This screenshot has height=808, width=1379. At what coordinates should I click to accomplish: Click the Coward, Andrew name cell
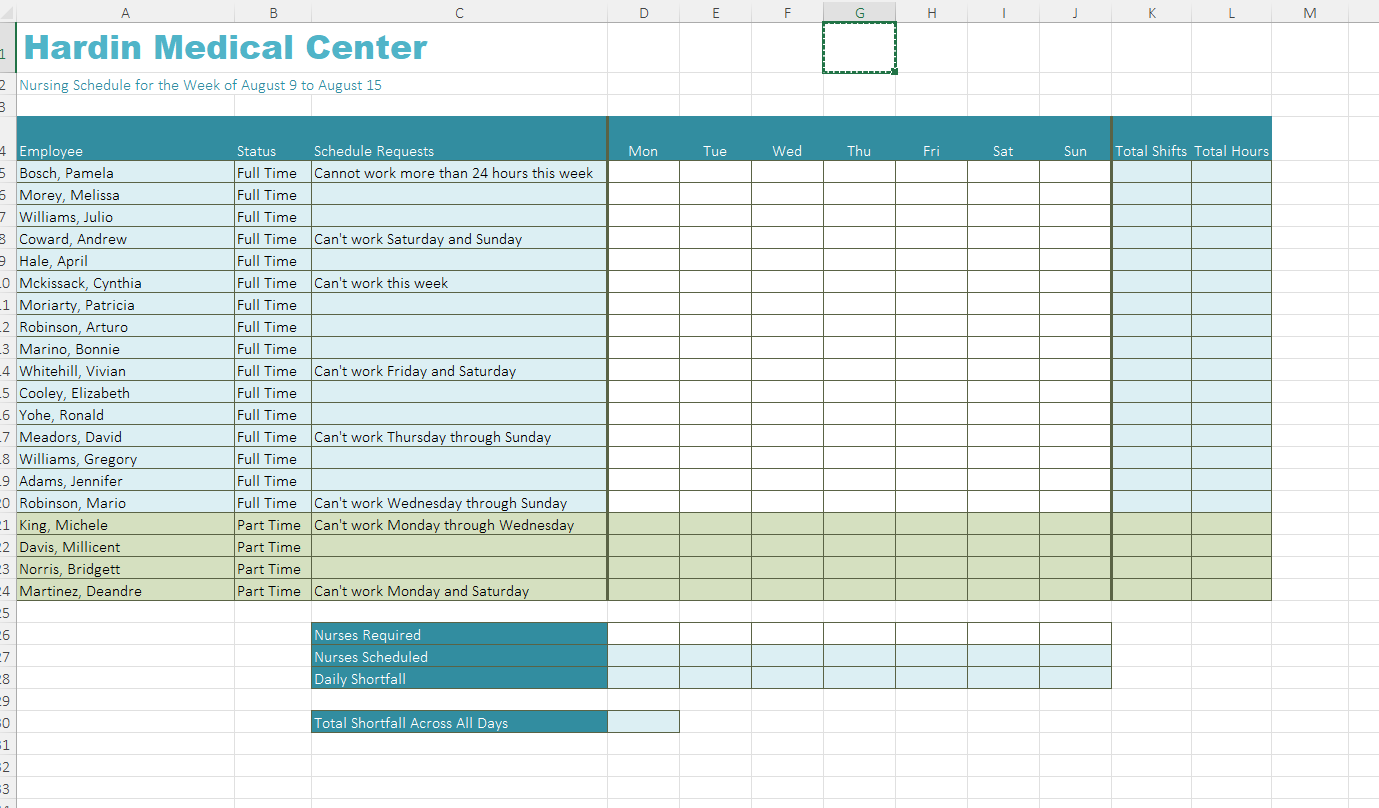126,239
